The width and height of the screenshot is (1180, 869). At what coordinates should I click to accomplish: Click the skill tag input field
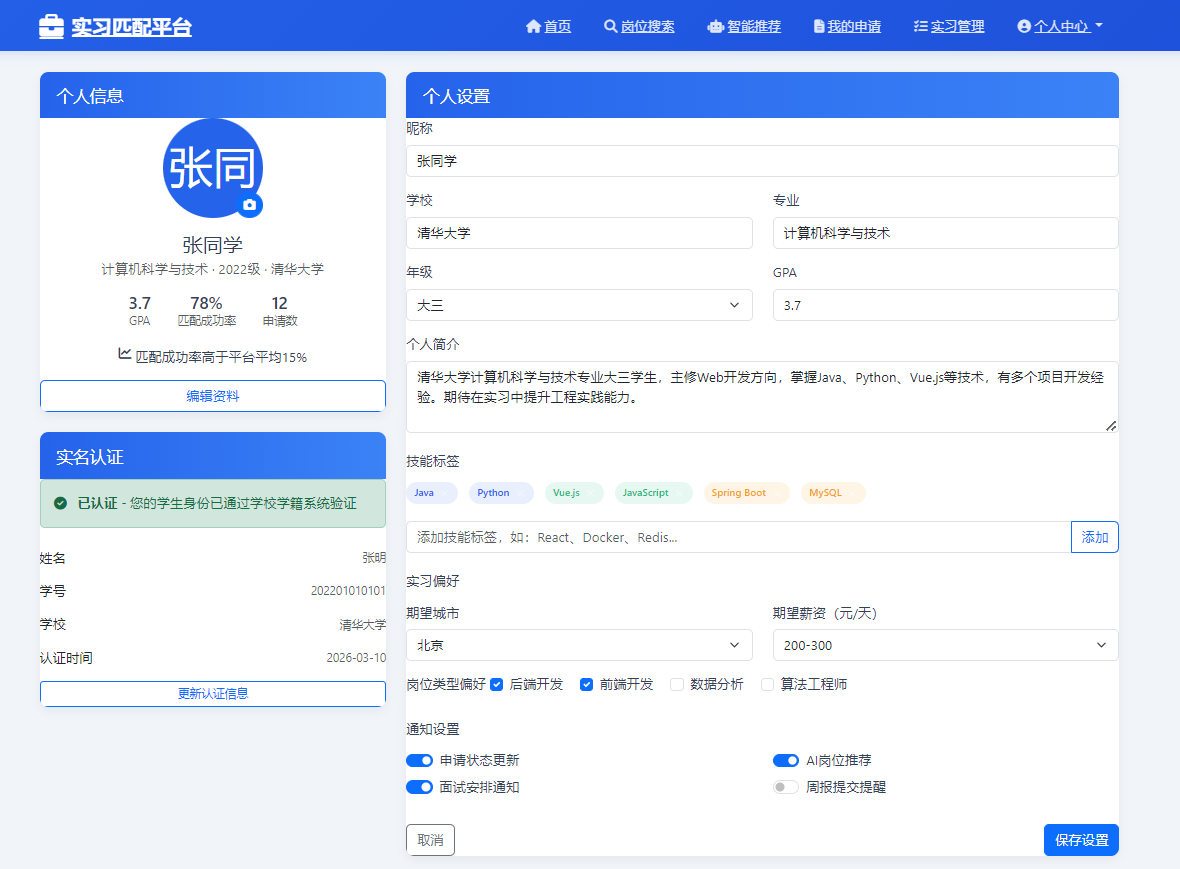(x=700, y=537)
